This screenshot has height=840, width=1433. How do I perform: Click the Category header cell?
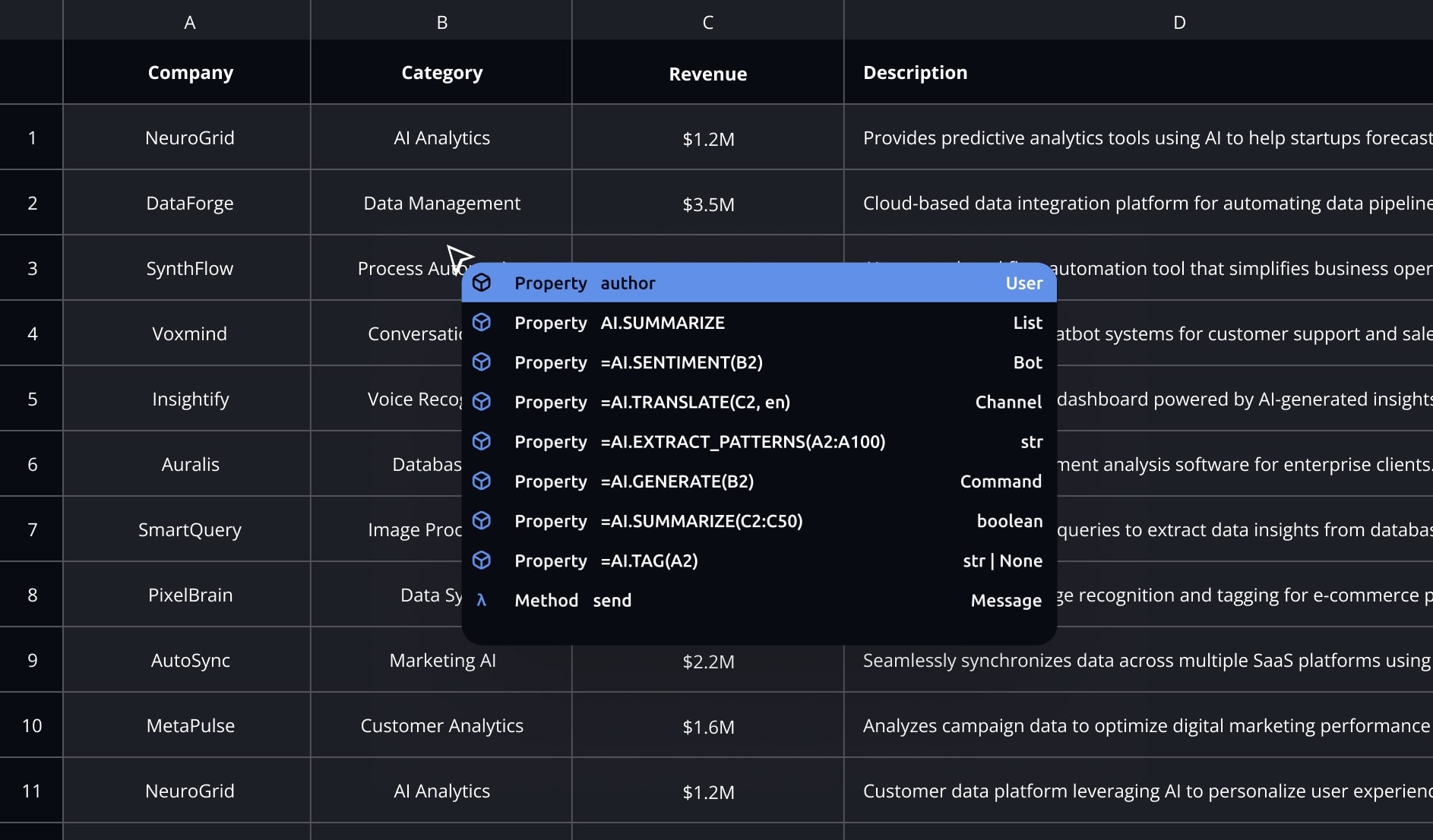(441, 72)
